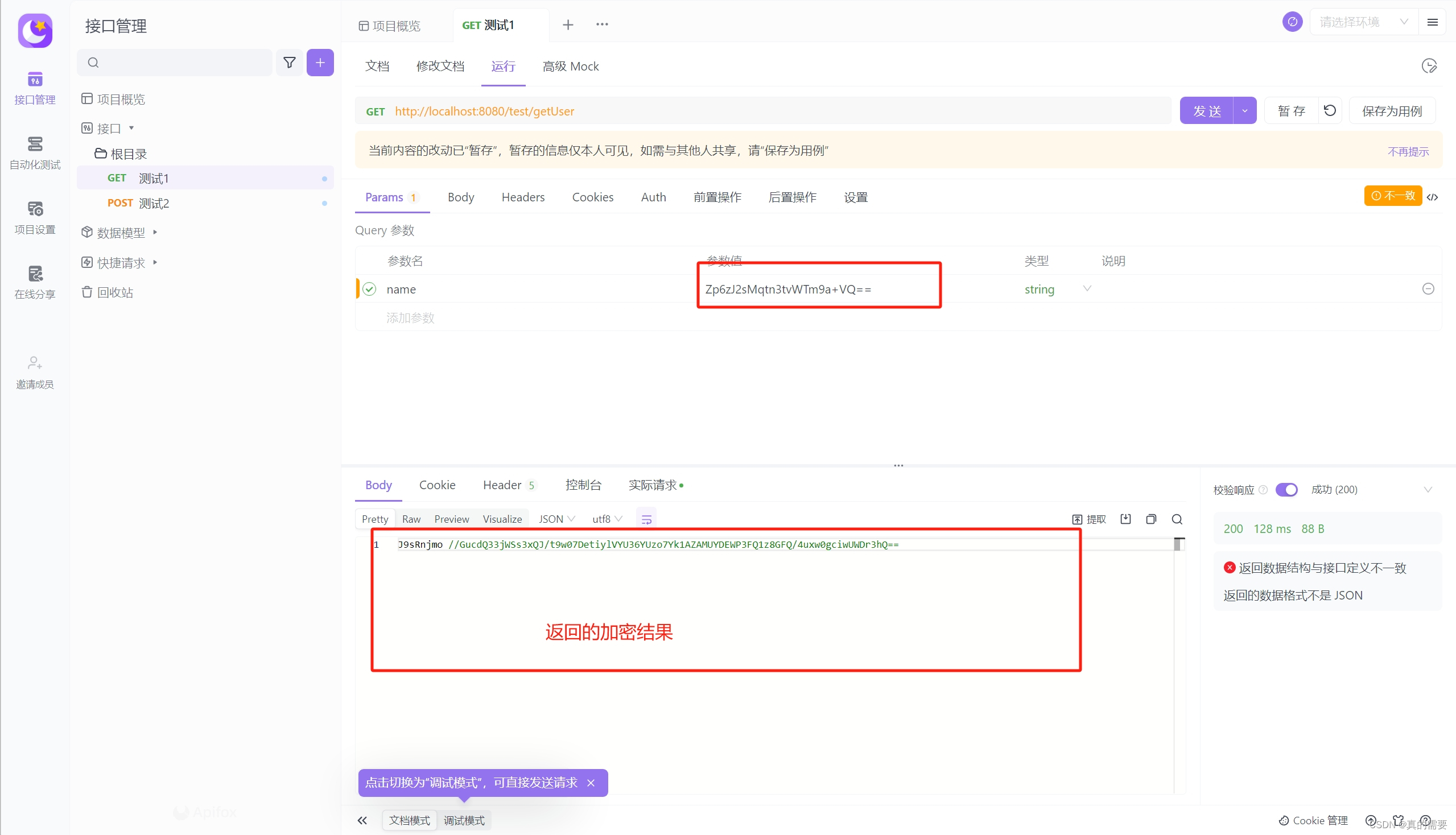Uncheck the name query parameter

pos(369,289)
